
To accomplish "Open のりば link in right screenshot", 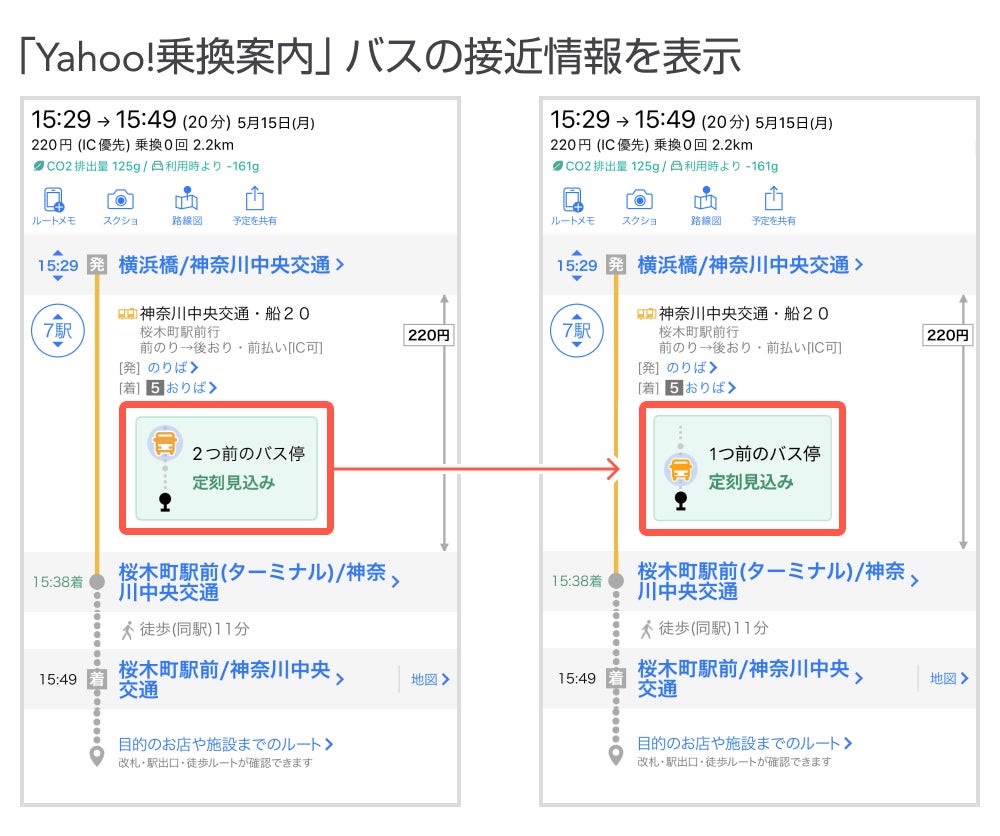I will pos(692,368).
